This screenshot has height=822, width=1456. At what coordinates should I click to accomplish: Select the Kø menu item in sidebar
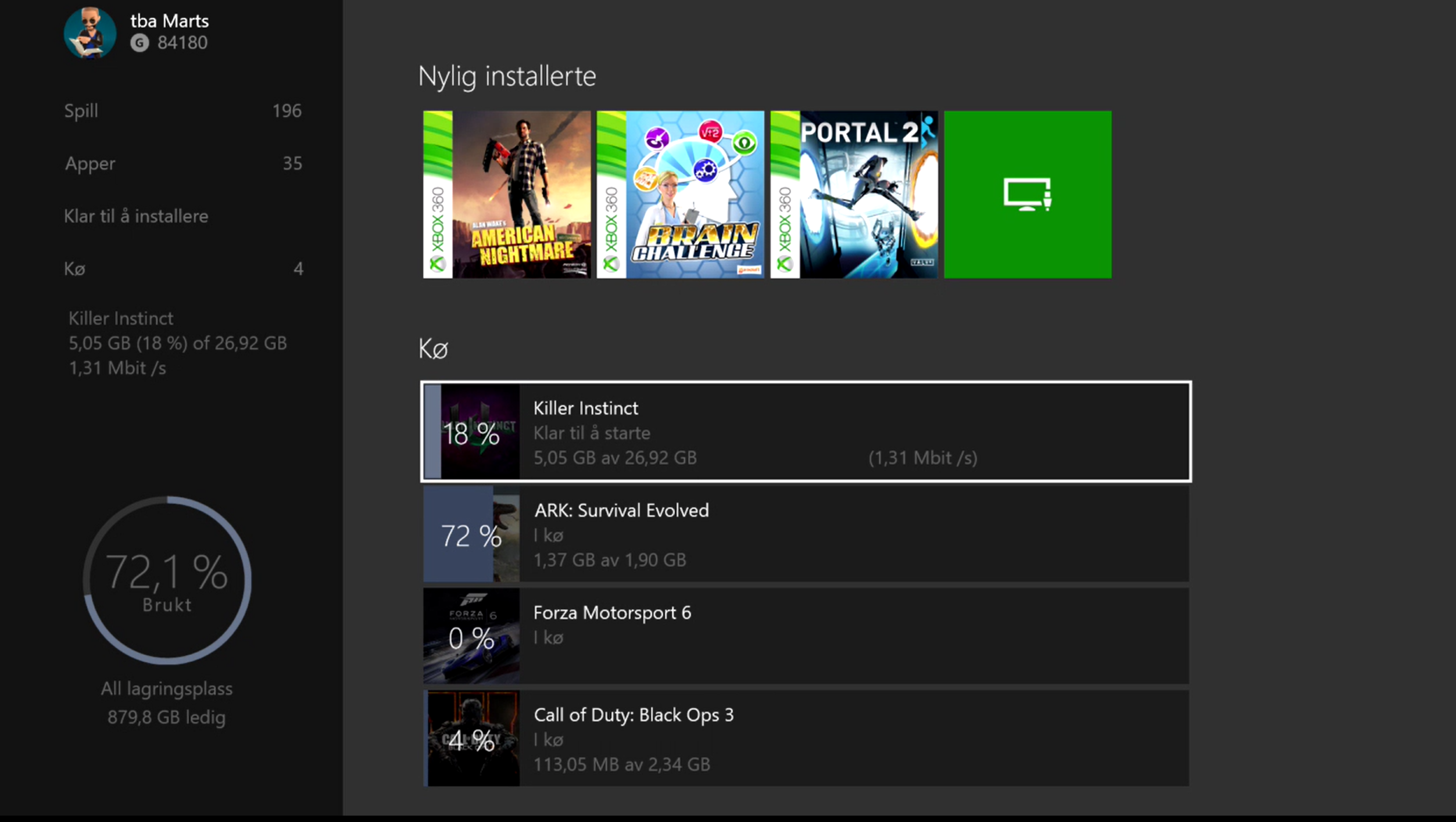(x=183, y=268)
